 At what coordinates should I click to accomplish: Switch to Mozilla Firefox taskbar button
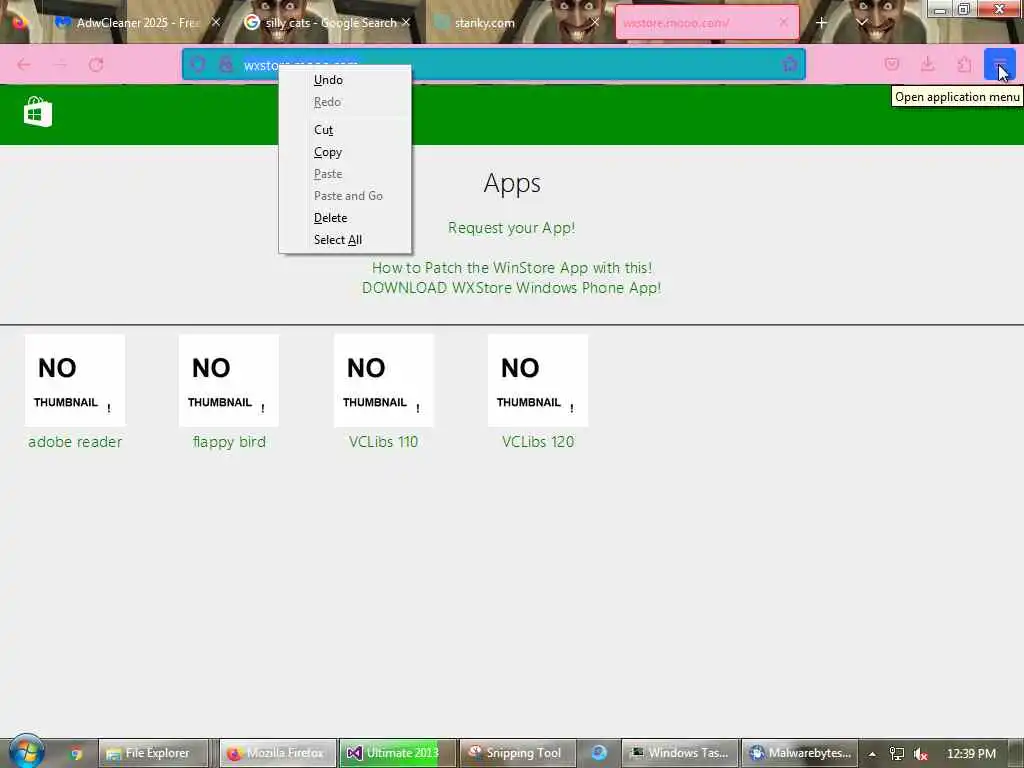click(x=278, y=754)
